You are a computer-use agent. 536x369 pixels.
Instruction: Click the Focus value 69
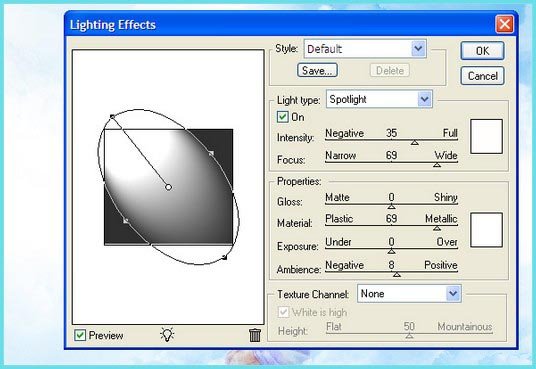point(391,156)
